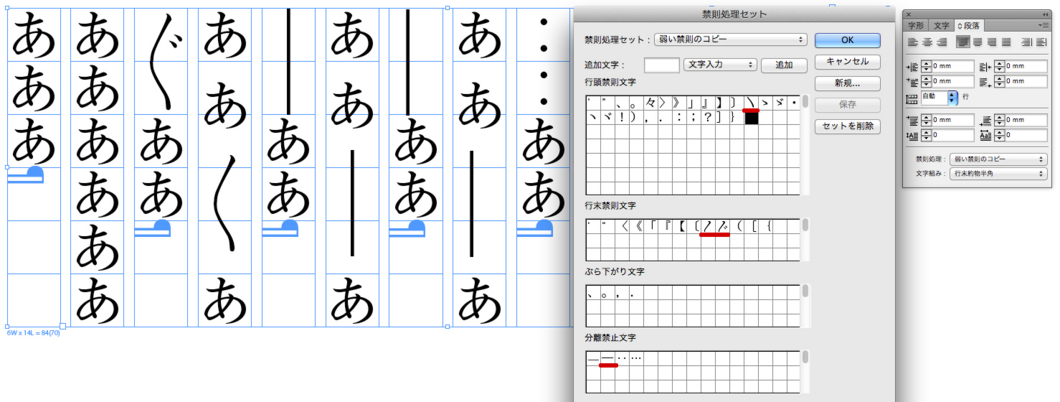The image size is (1060, 402).
Task: Select the black highlighted cell in 行頭禁則文字
Action: (x=751, y=118)
